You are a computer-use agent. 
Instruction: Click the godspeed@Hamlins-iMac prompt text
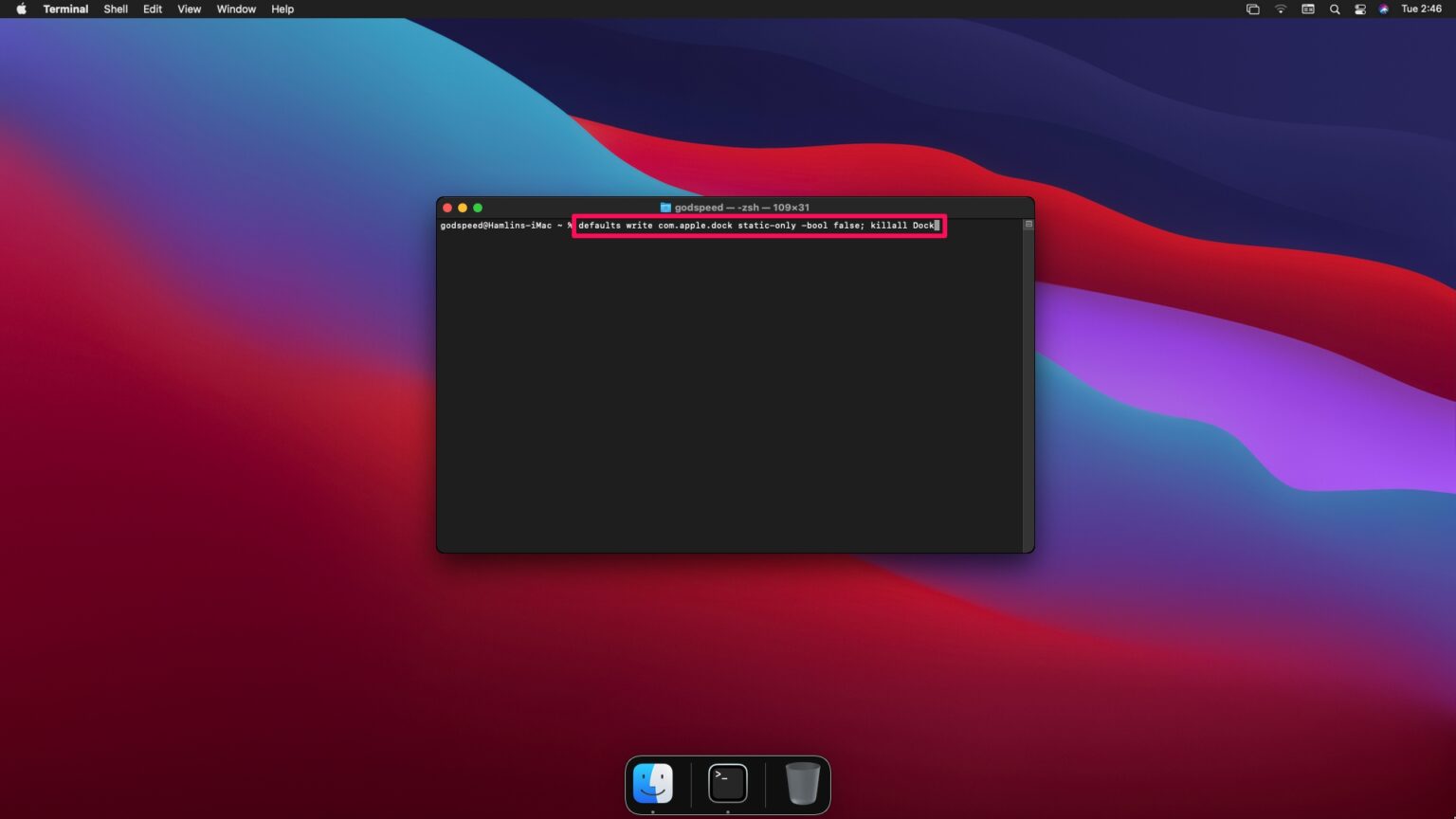pyautogui.click(x=496, y=226)
